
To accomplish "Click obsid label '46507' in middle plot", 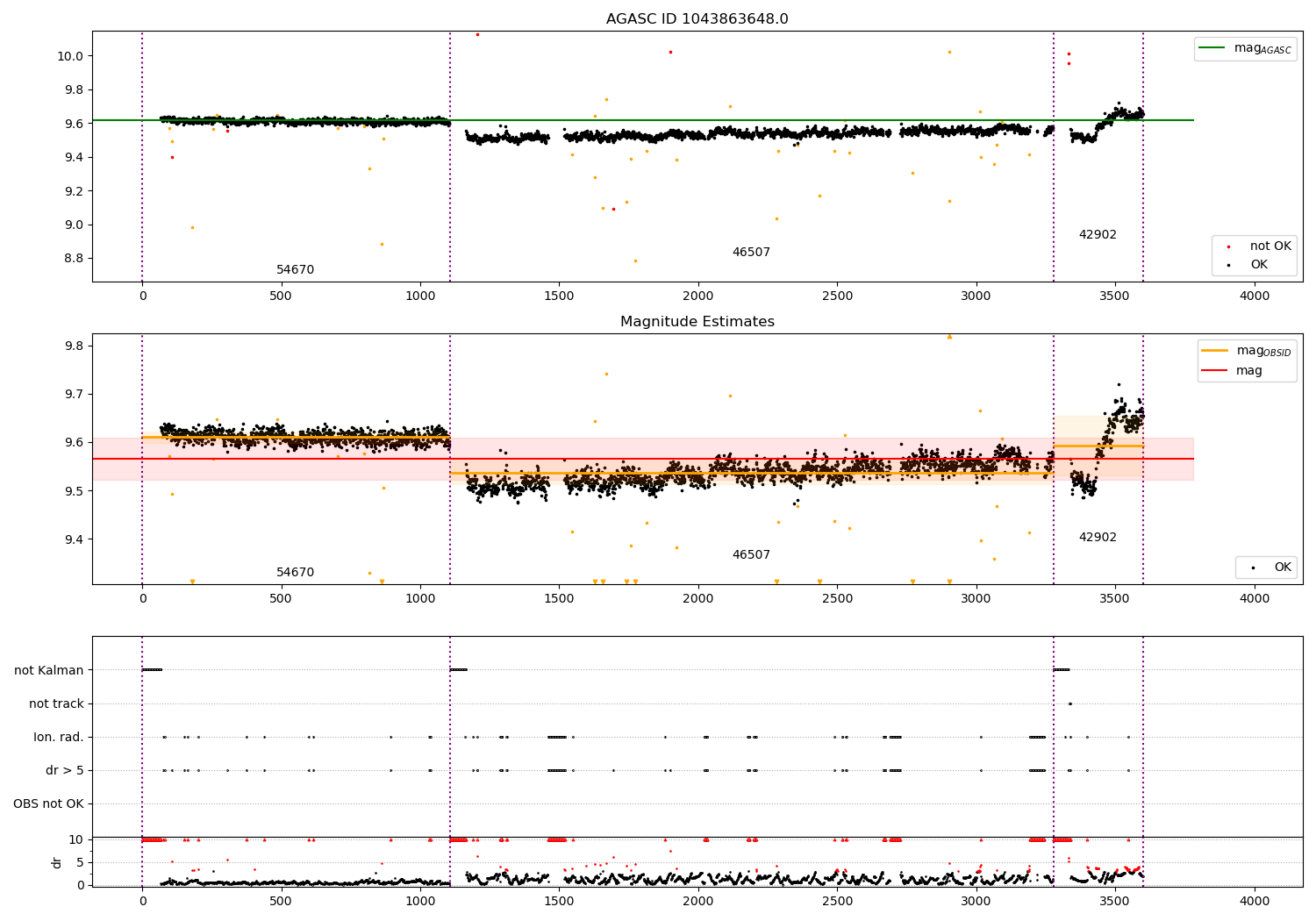I will [x=751, y=555].
